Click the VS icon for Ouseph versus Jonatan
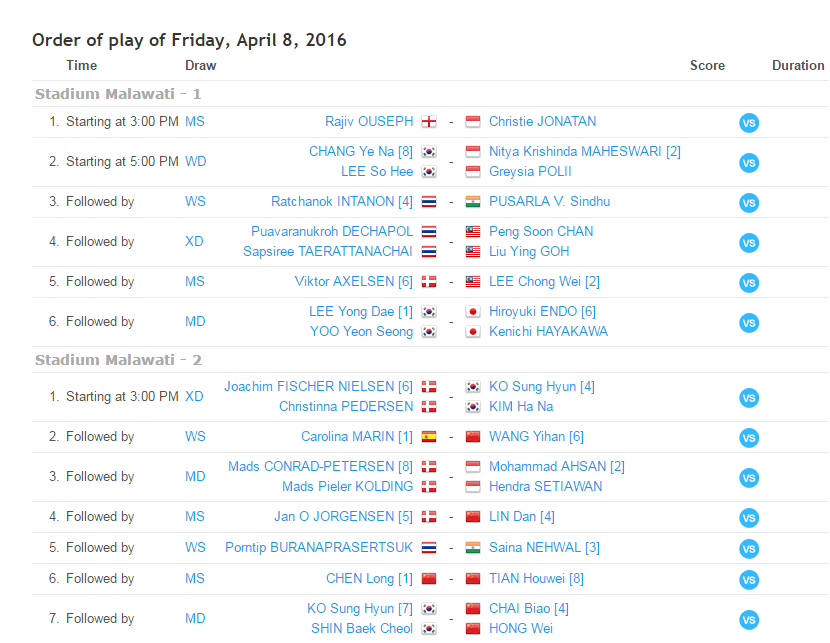The height and width of the screenshot is (643, 830). (x=749, y=123)
